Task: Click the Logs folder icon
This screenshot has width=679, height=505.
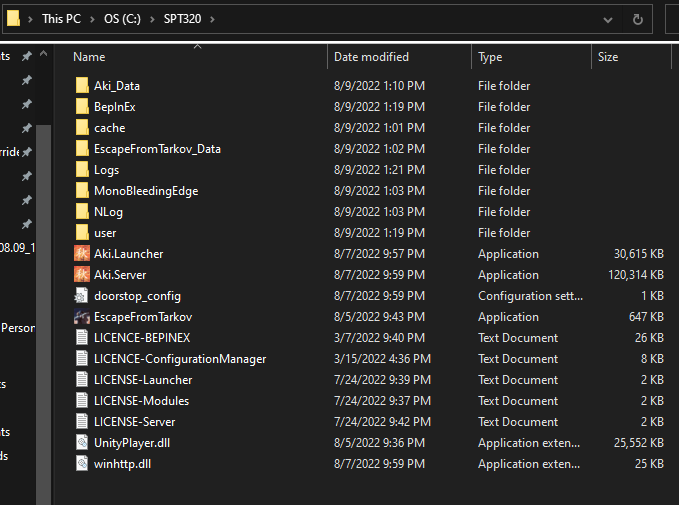Action: 82,169
